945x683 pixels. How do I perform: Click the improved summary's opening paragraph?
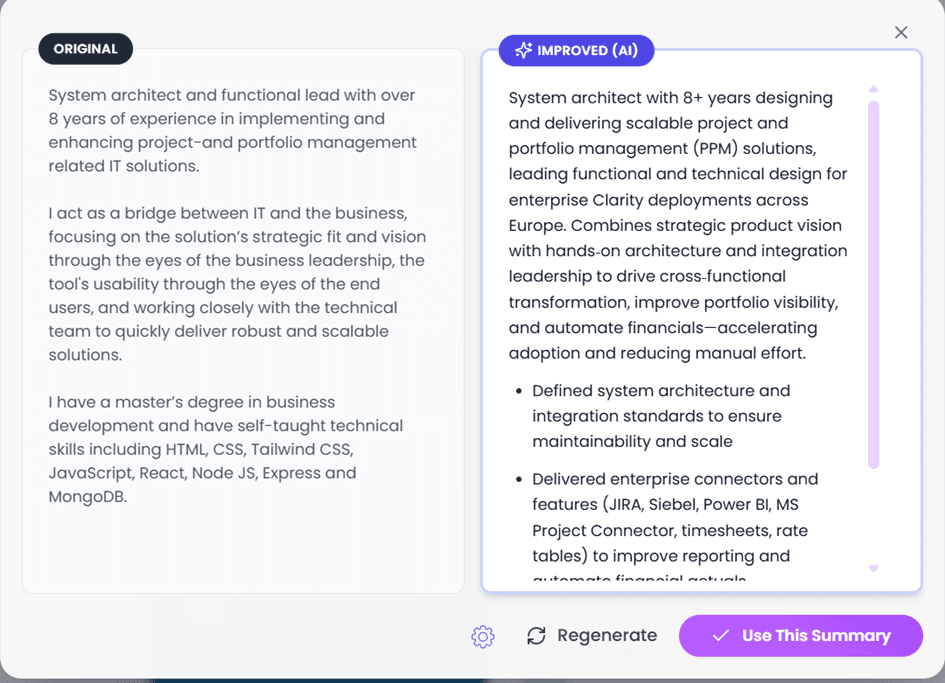[678, 225]
